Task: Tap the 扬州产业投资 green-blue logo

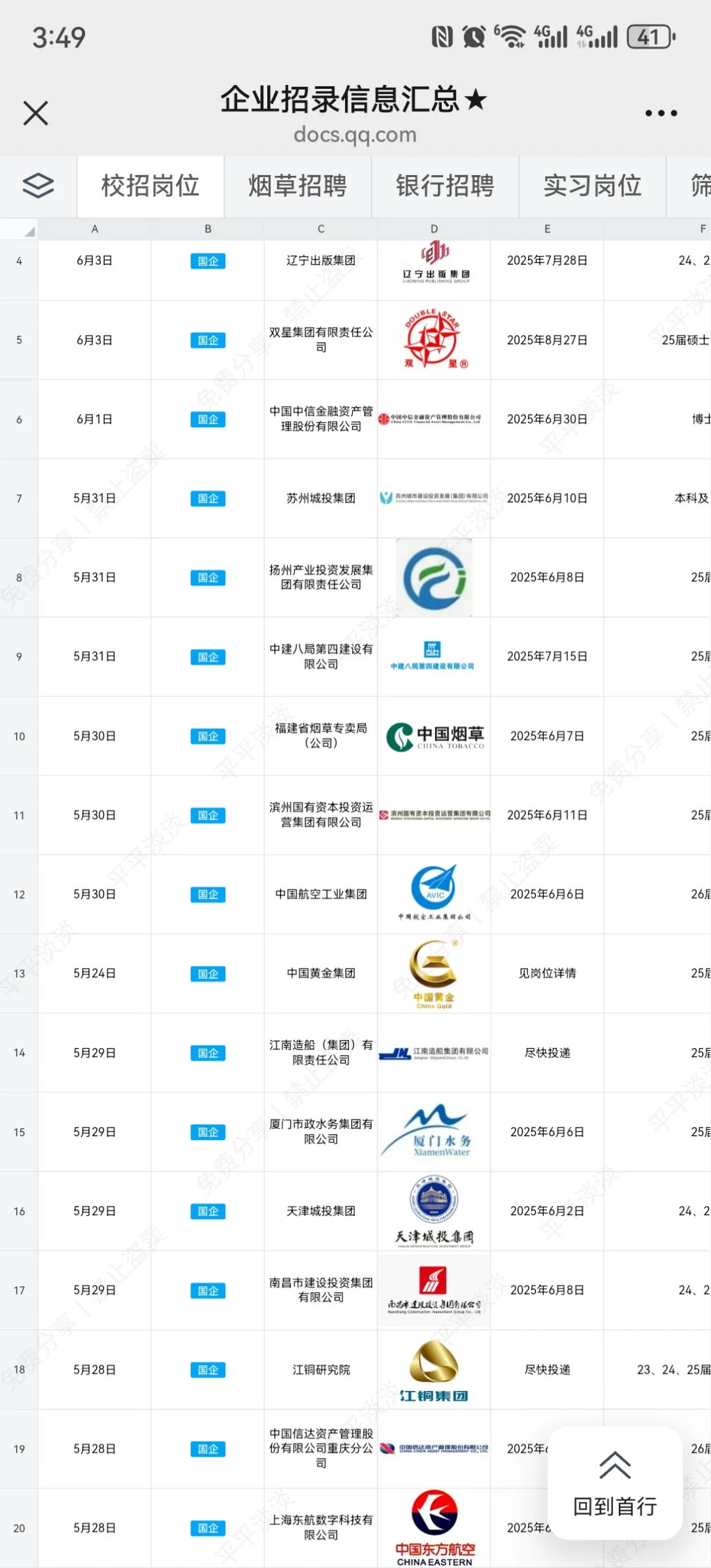Action: (434, 578)
